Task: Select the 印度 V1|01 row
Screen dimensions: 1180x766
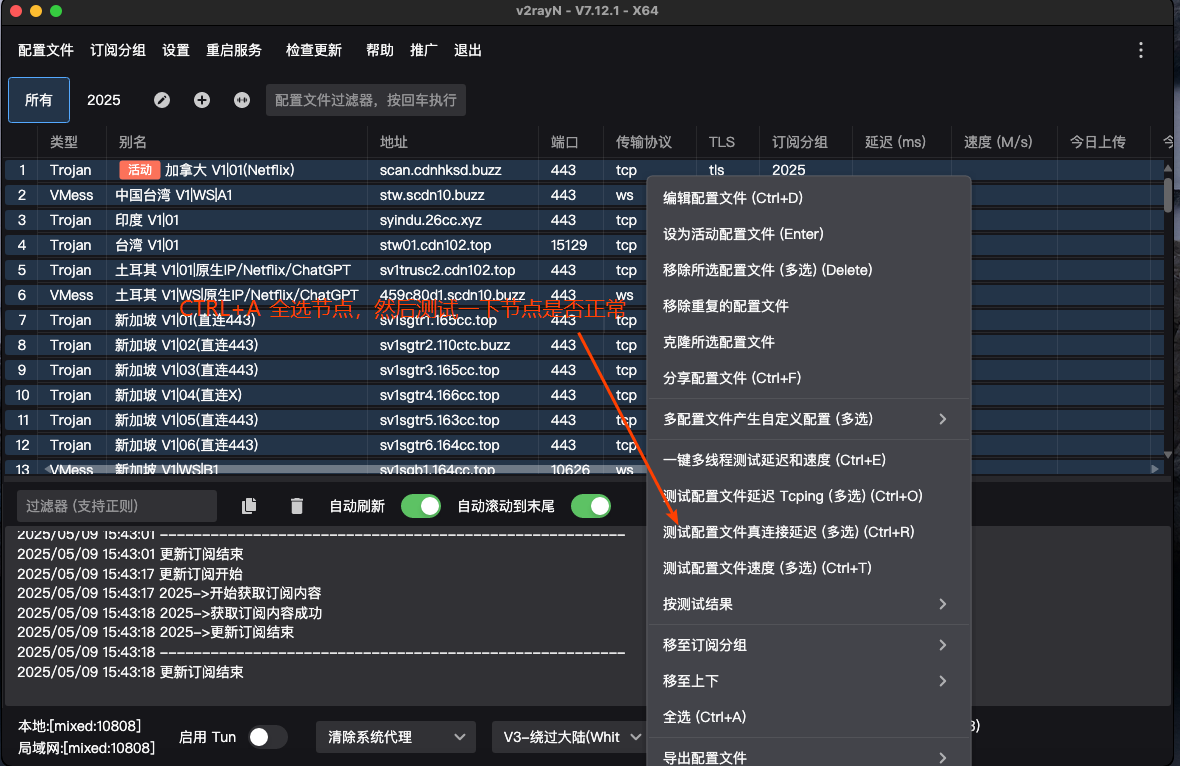Action: (326, 220)
